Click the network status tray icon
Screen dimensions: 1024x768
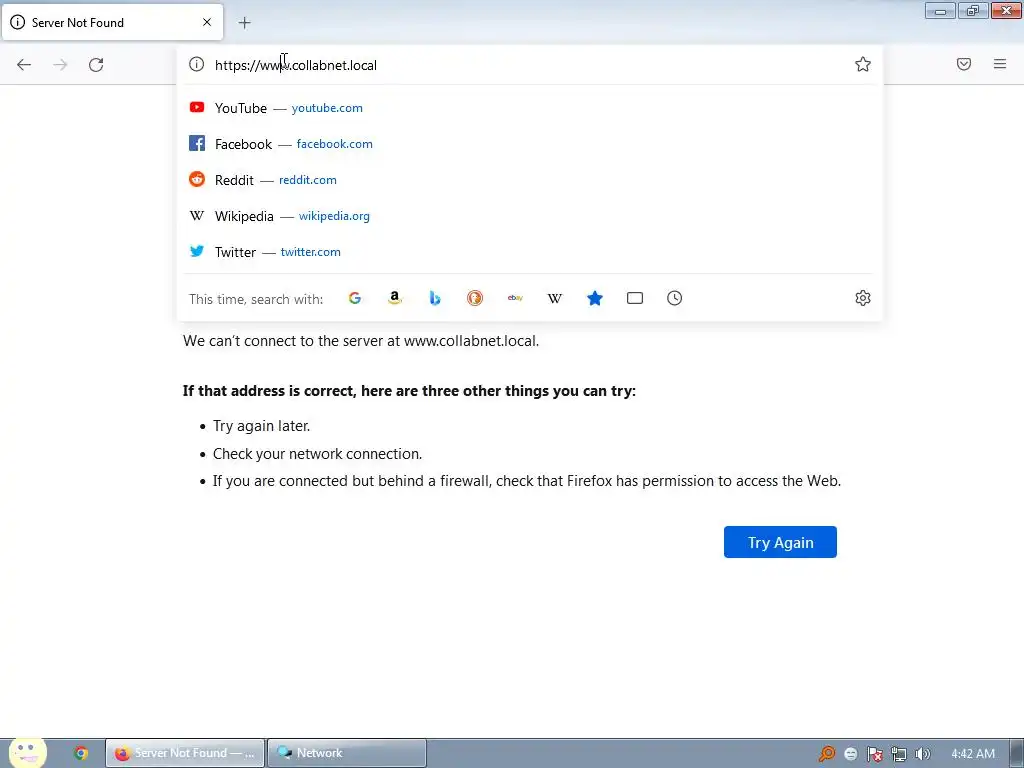(x=899, y=754)
